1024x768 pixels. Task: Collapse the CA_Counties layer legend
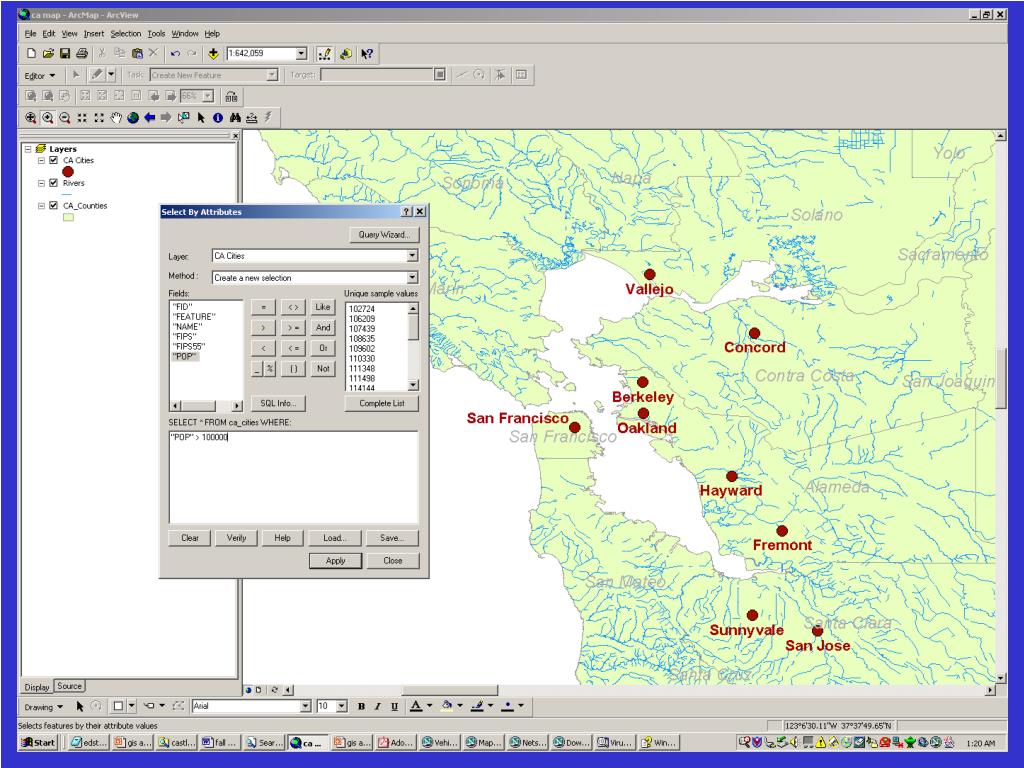[x=41, y=205]
